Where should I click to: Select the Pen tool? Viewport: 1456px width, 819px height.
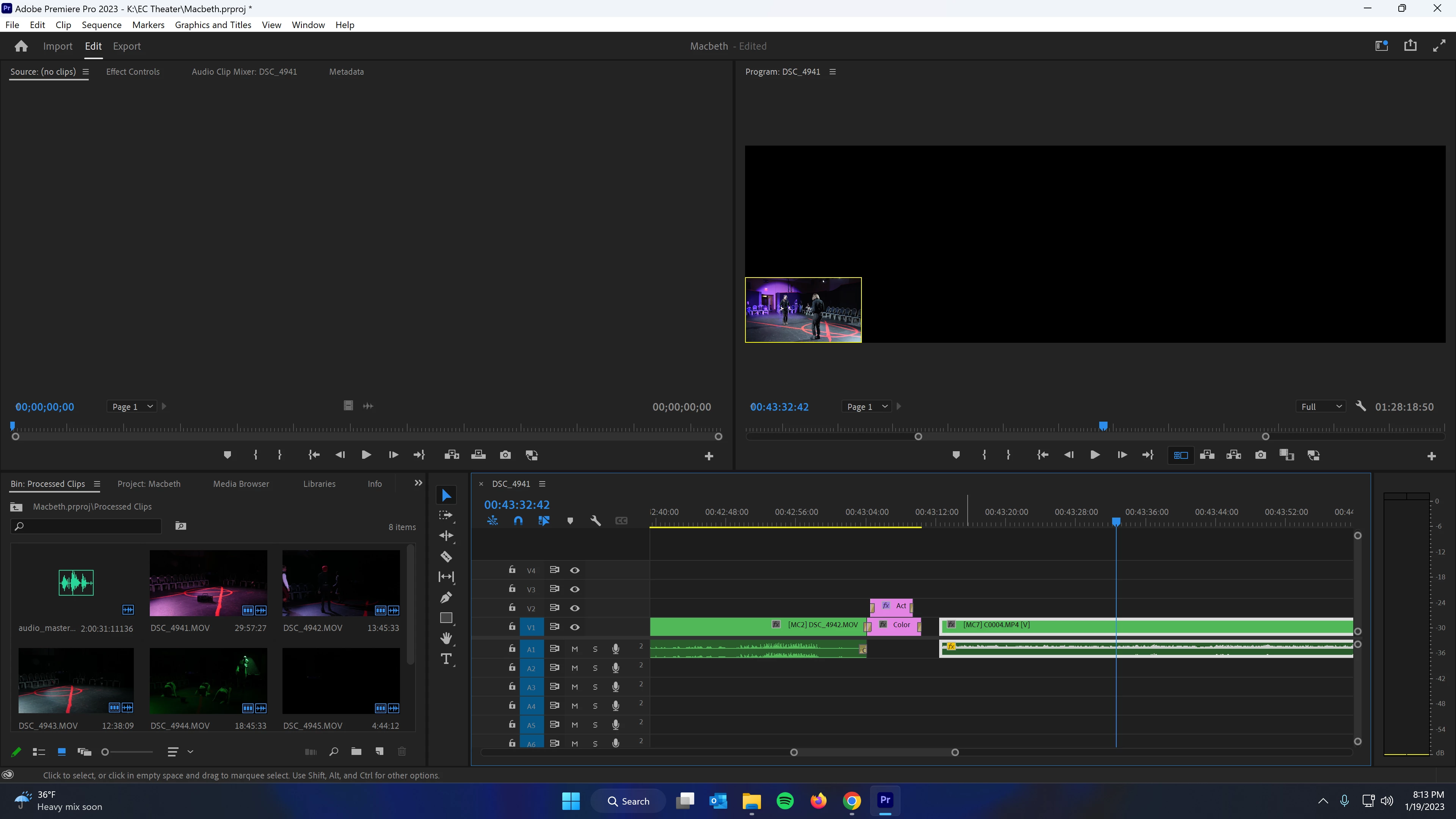pyautogui.click(x=446, y=598)
